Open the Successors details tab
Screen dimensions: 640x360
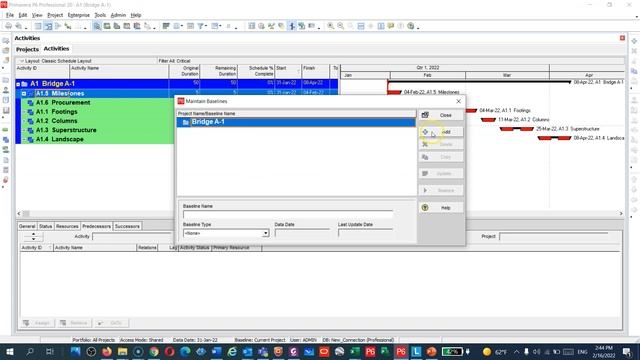point(127,226)
